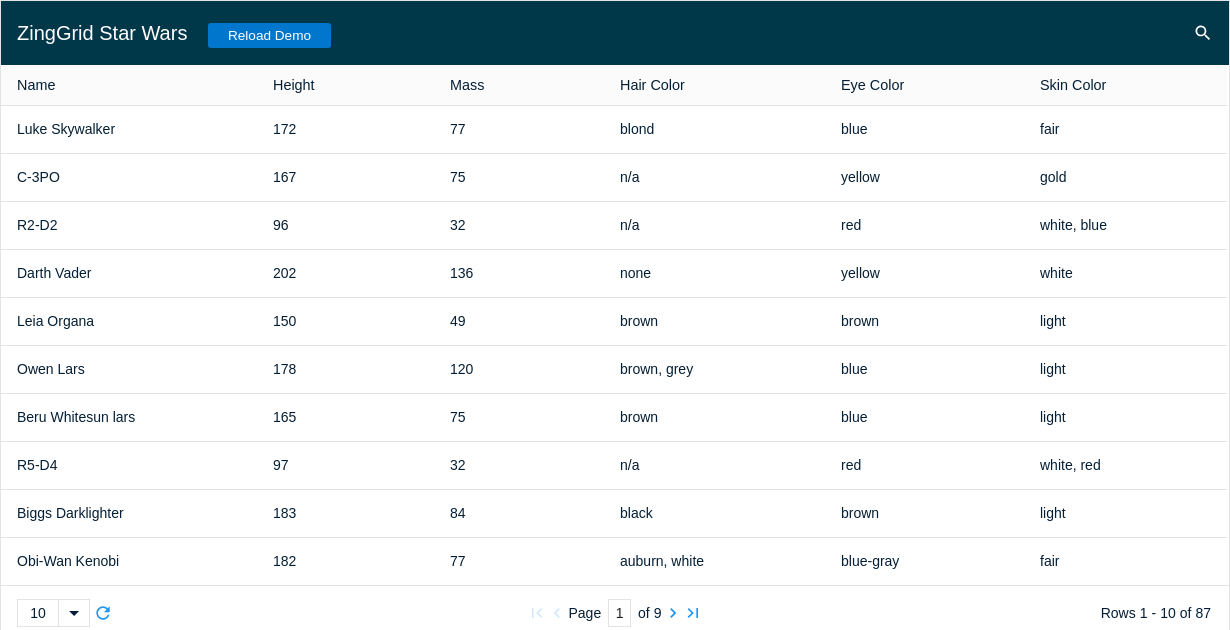1230x630 pixels.
Task: Go to the previous page arrow
Action: (557, 613)
